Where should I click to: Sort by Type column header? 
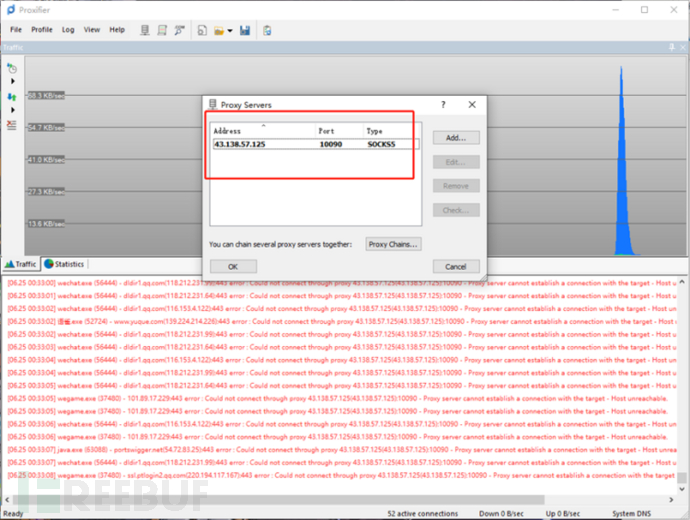pos(392,131)
